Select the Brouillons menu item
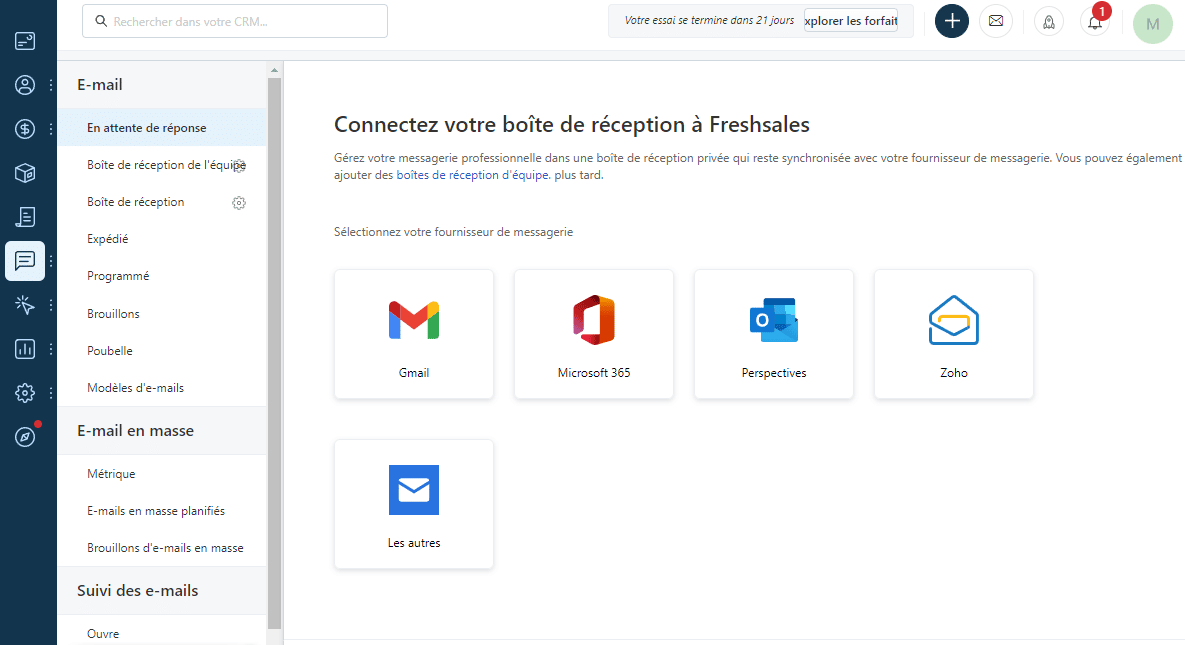 pos(113,314)
